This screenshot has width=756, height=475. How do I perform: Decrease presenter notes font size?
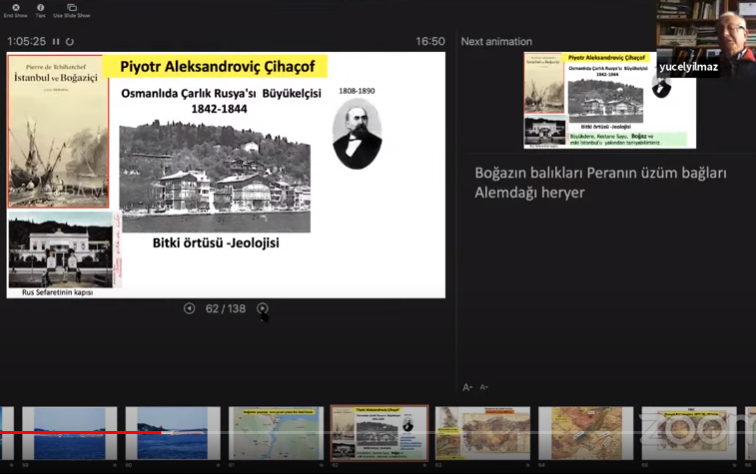click(x=484, y=387)
